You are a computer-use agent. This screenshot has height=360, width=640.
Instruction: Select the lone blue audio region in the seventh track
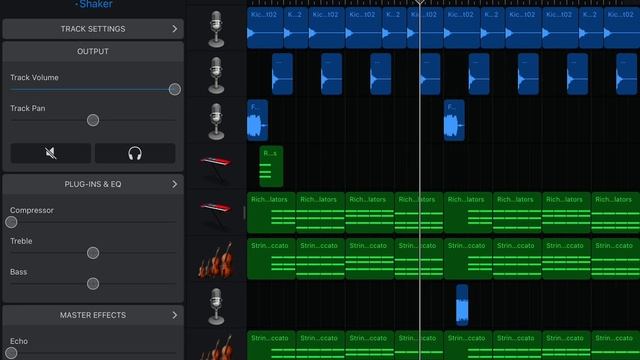click(x=462, y=305)
